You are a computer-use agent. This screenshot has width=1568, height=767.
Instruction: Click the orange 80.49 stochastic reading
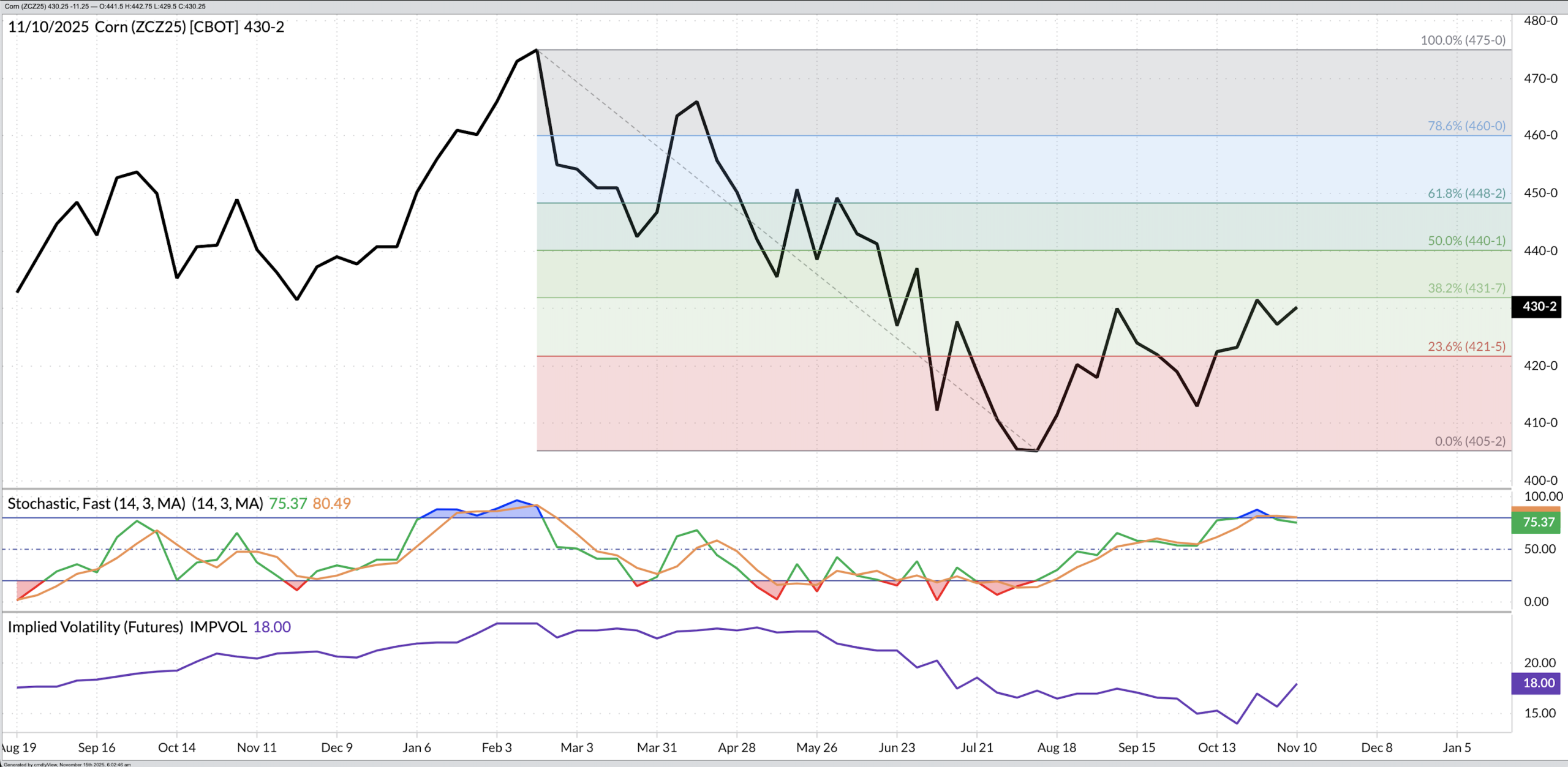331,504
